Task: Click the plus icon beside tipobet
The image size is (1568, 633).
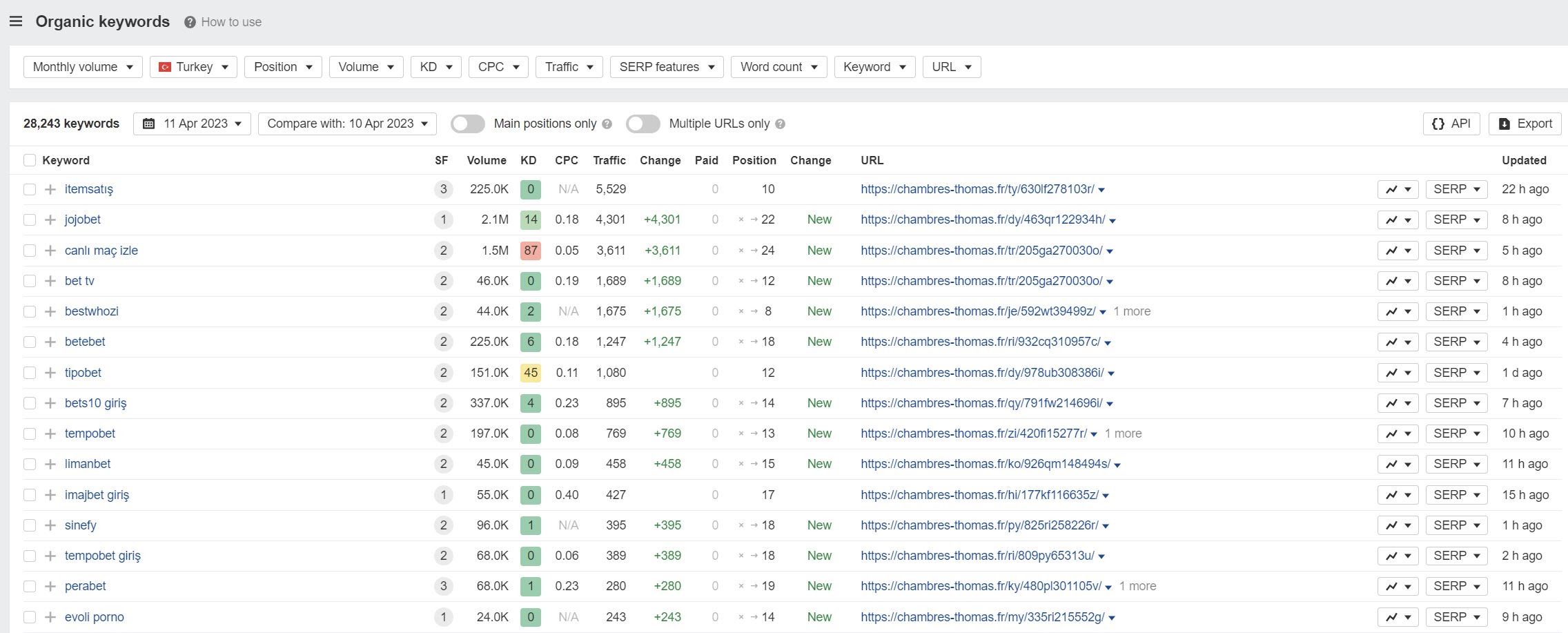Action: click(50, 373)
